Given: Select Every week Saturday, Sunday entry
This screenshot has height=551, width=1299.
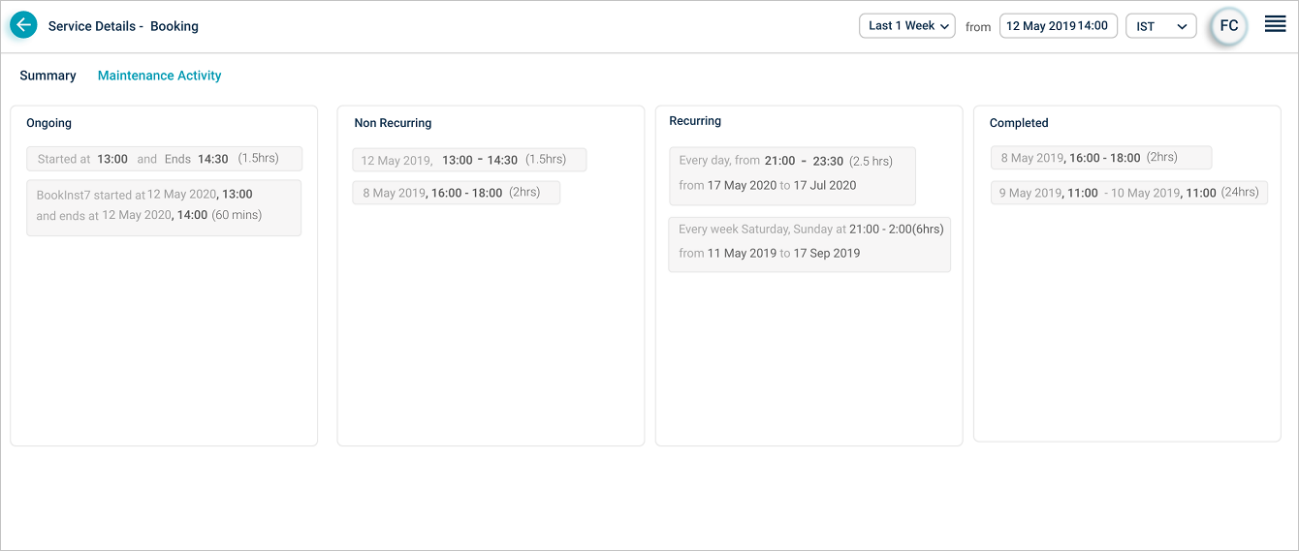Looking at the screenshot, I should [x=809, y=243].
